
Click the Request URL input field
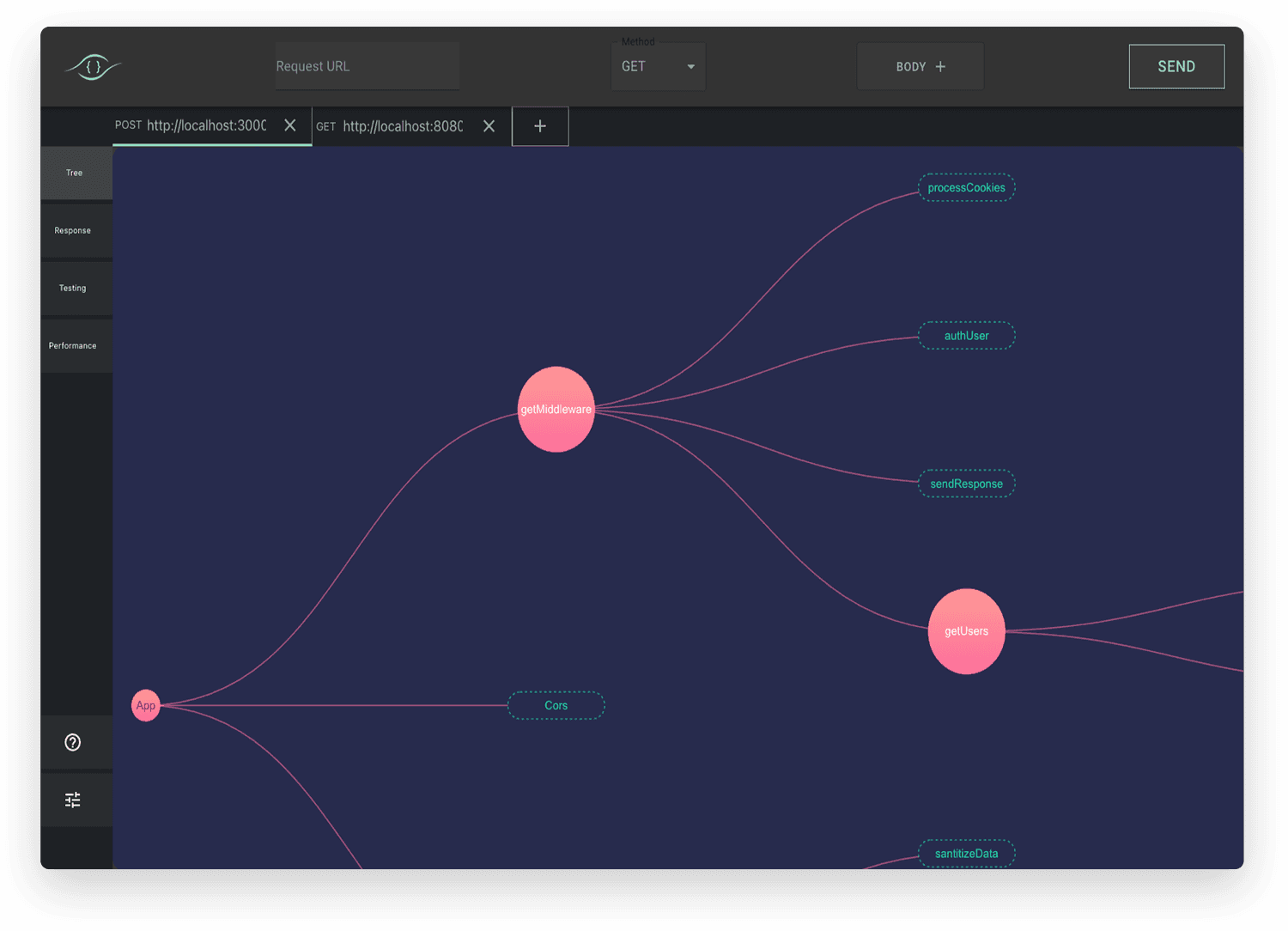point(368,66)
